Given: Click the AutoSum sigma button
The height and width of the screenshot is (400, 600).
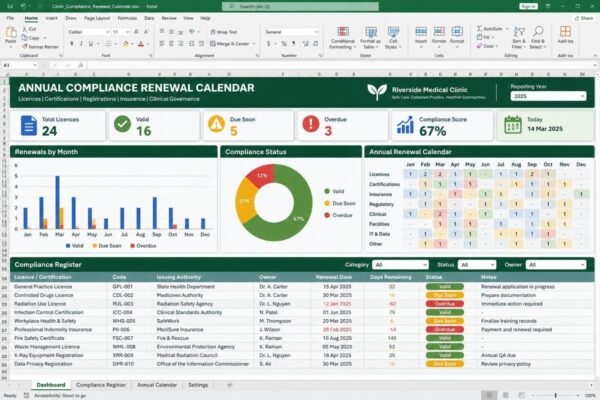Looking at the screenshot, I should (489, 29).
